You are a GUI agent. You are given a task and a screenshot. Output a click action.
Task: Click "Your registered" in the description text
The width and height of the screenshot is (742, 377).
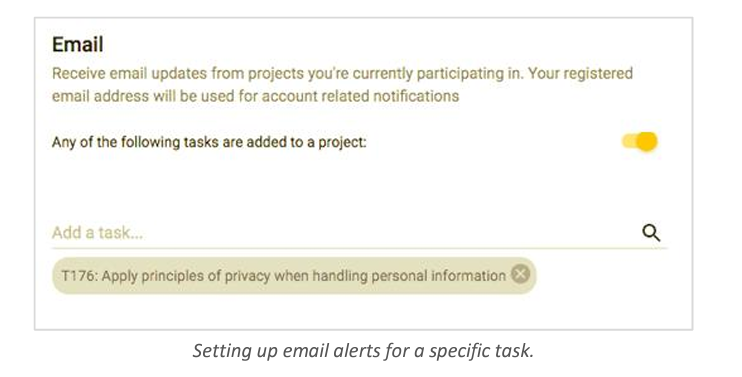[581, 74]
